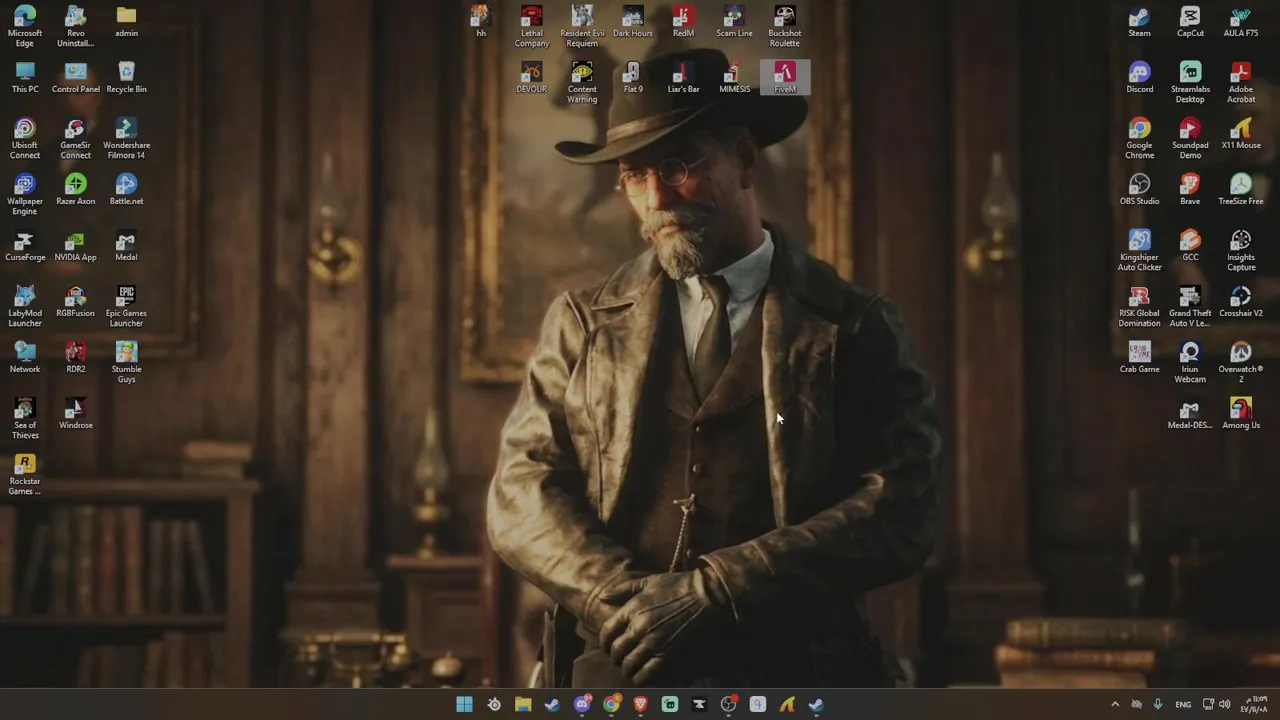Open the taskbar clock and date
Screen dimensions: 1280x720
click(x=1255, y=705)
